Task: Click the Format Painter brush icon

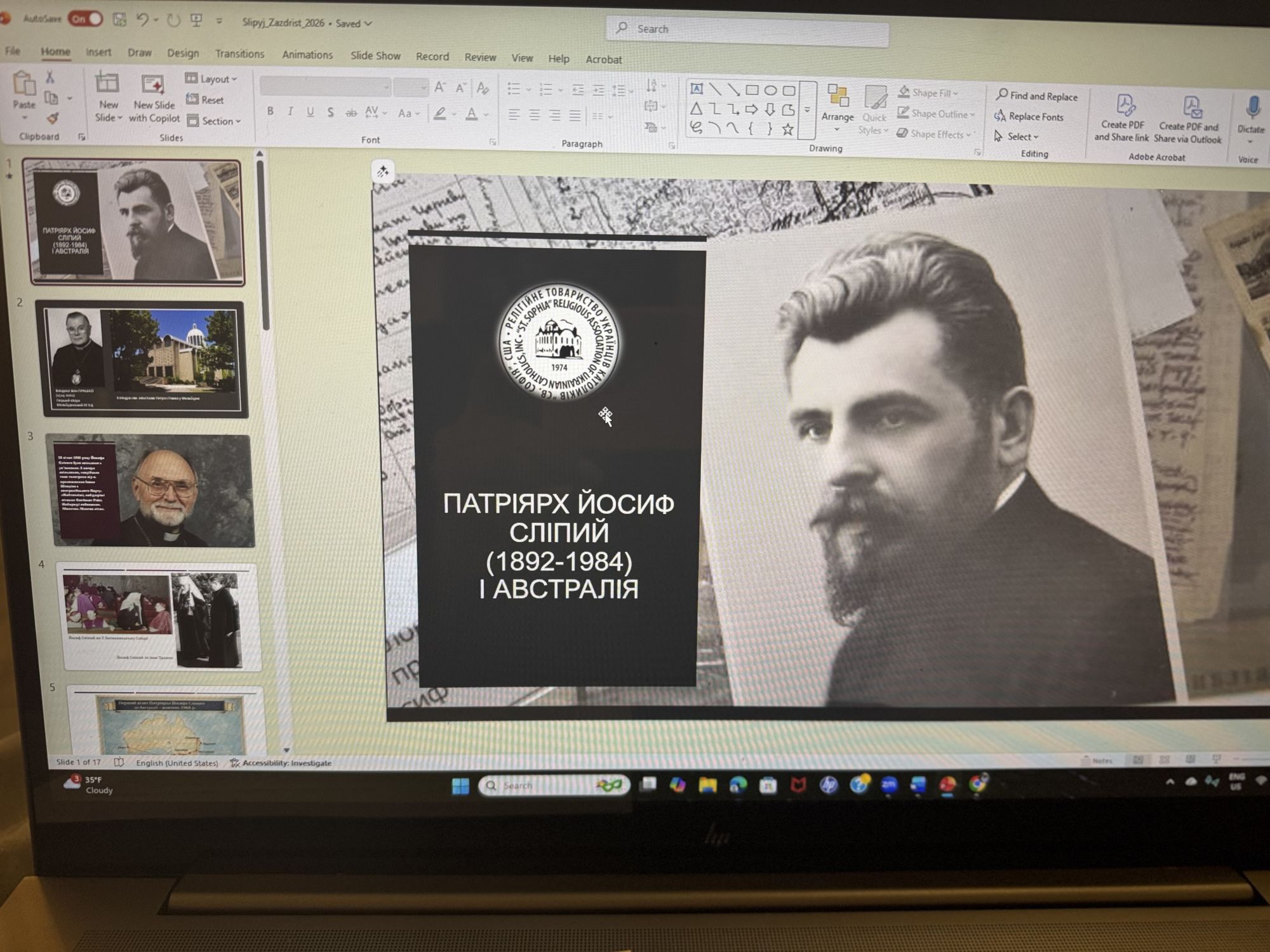Action: 53,118
